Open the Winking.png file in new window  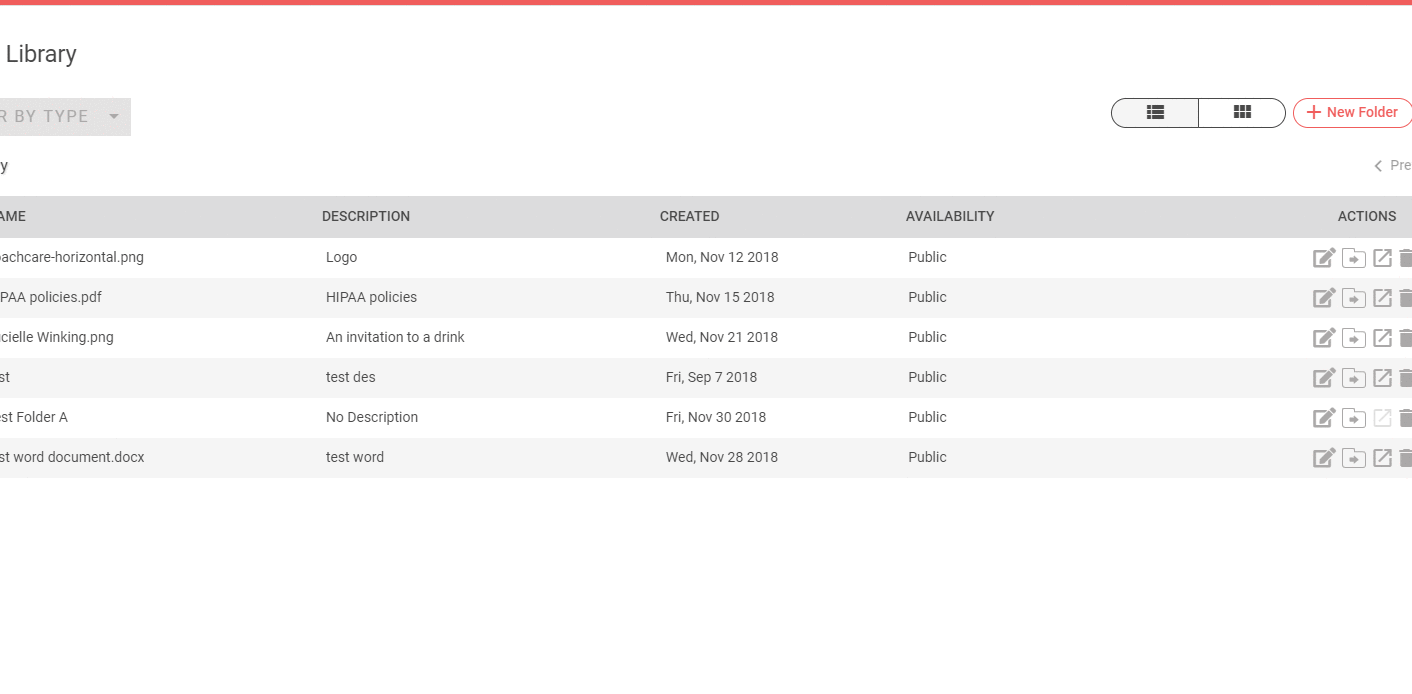[1382, 338]
